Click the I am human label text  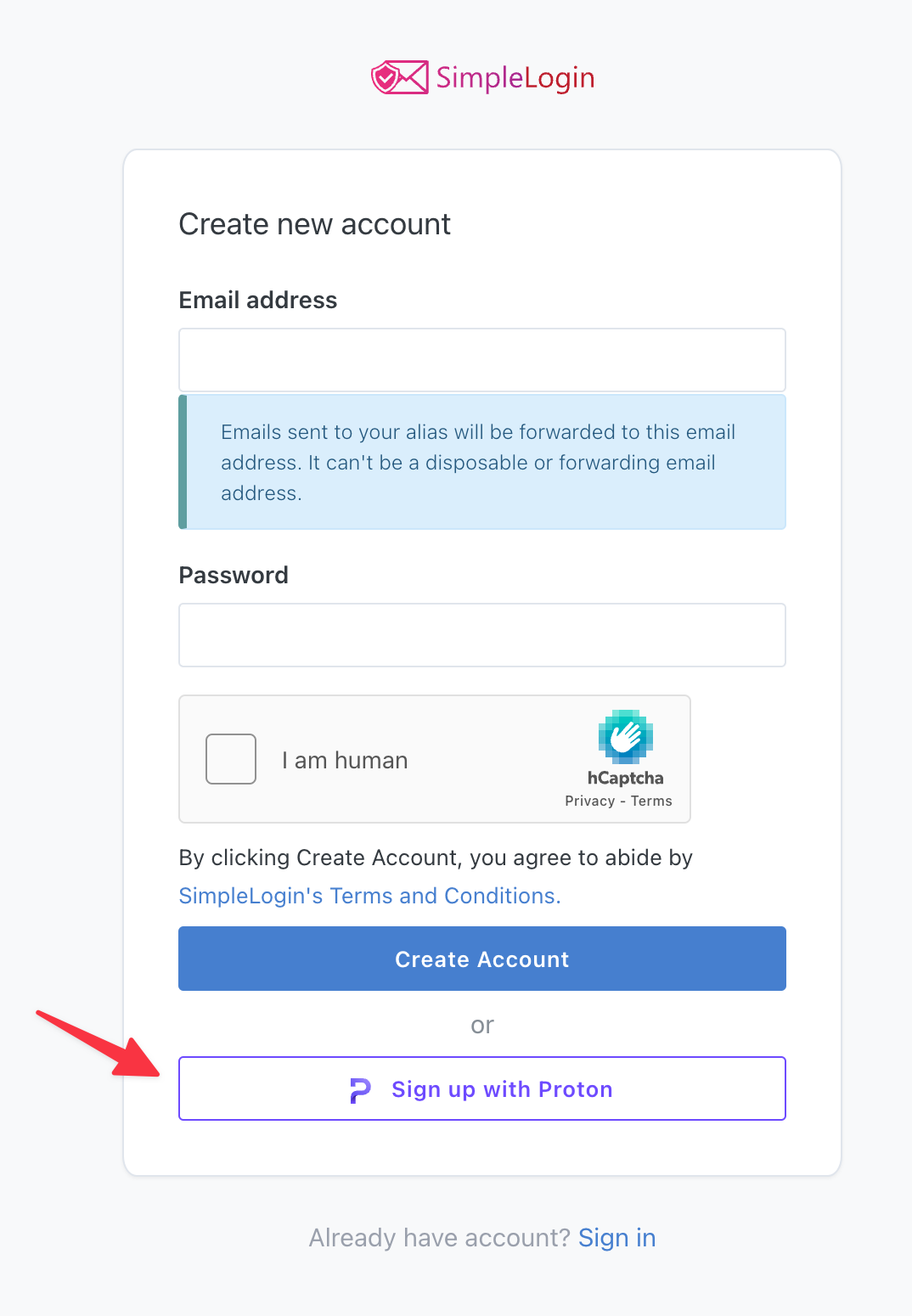click(345, 760)
